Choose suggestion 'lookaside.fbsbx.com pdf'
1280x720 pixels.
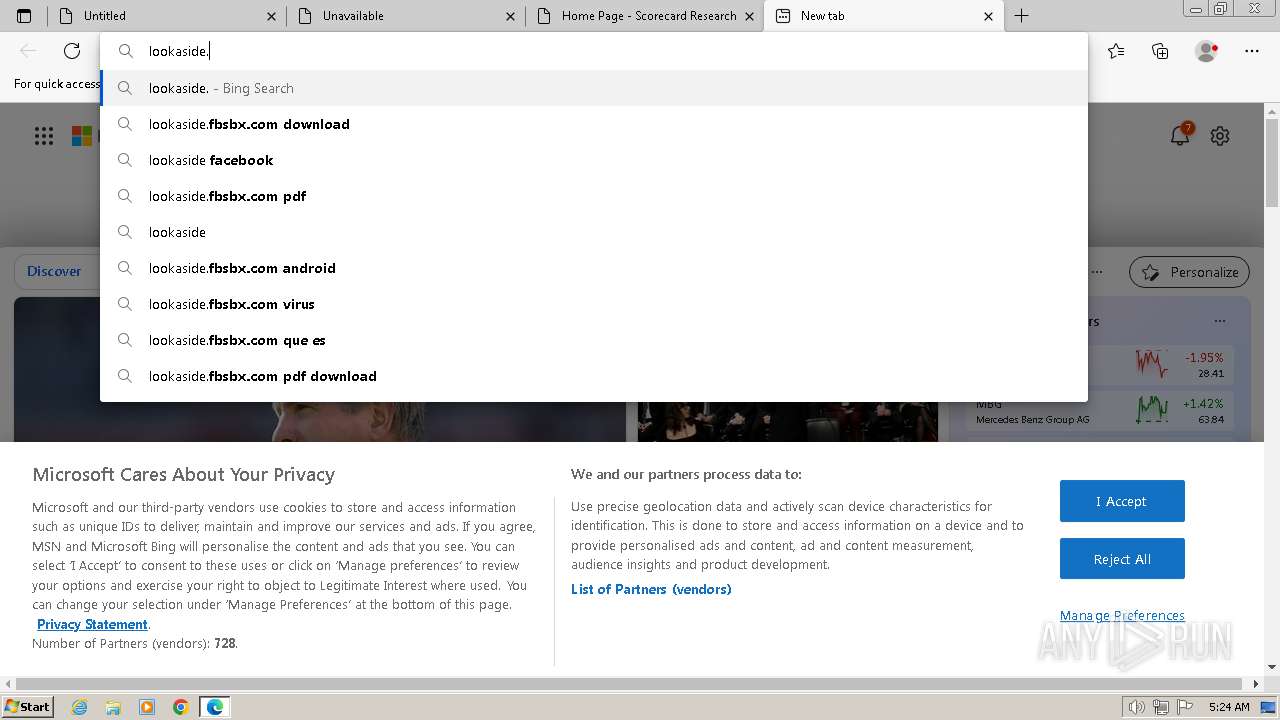tap(594, 196)
